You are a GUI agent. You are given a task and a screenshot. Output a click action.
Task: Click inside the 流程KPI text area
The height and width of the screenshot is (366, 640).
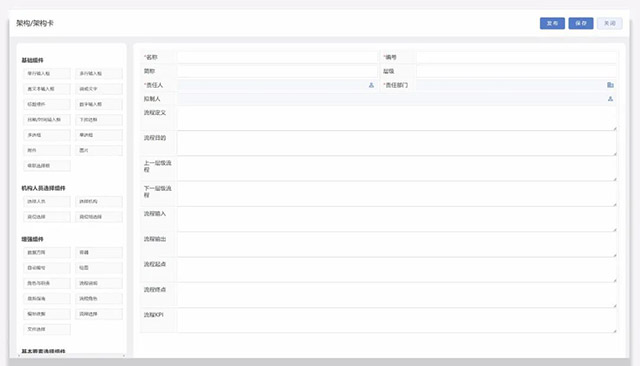pos(397,321)
